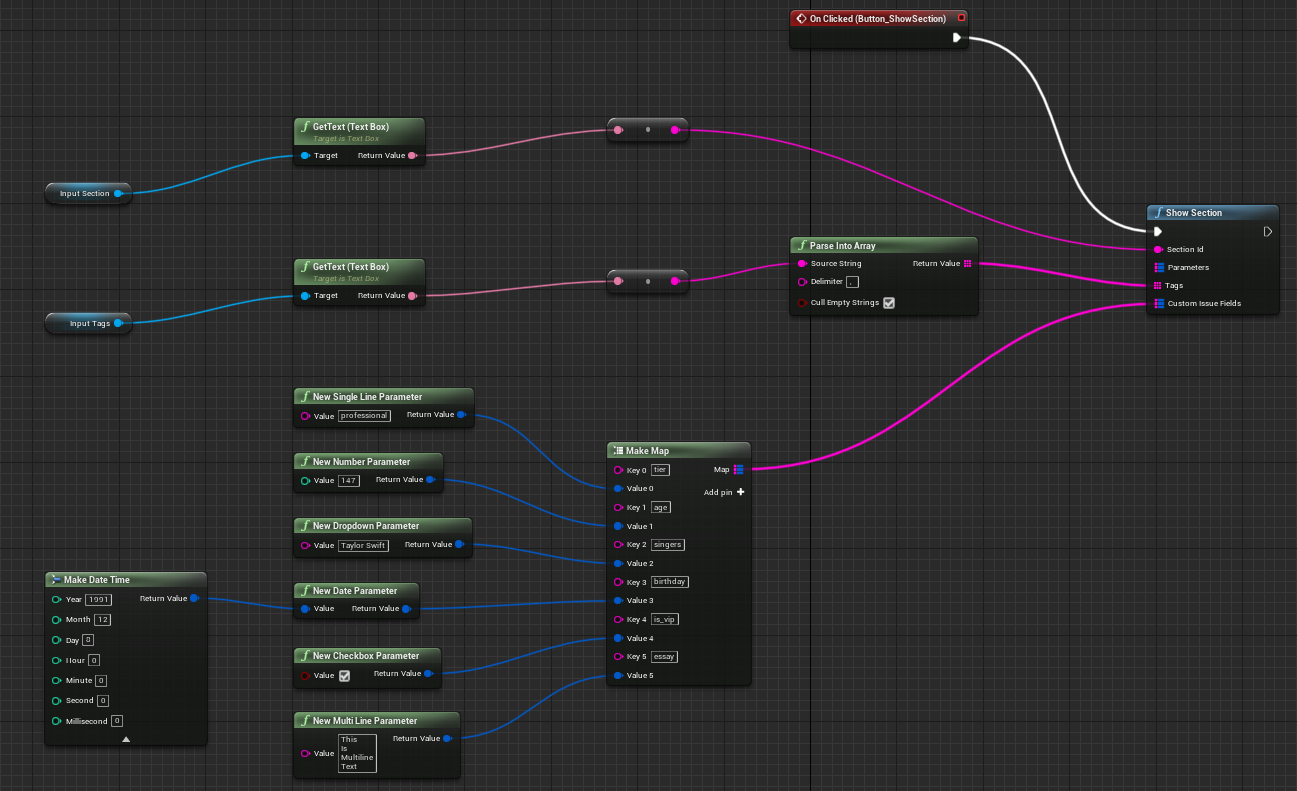Select the New Dropdown Parameter node title
This screenshot has height=791, width=1297.
point(365,526)
